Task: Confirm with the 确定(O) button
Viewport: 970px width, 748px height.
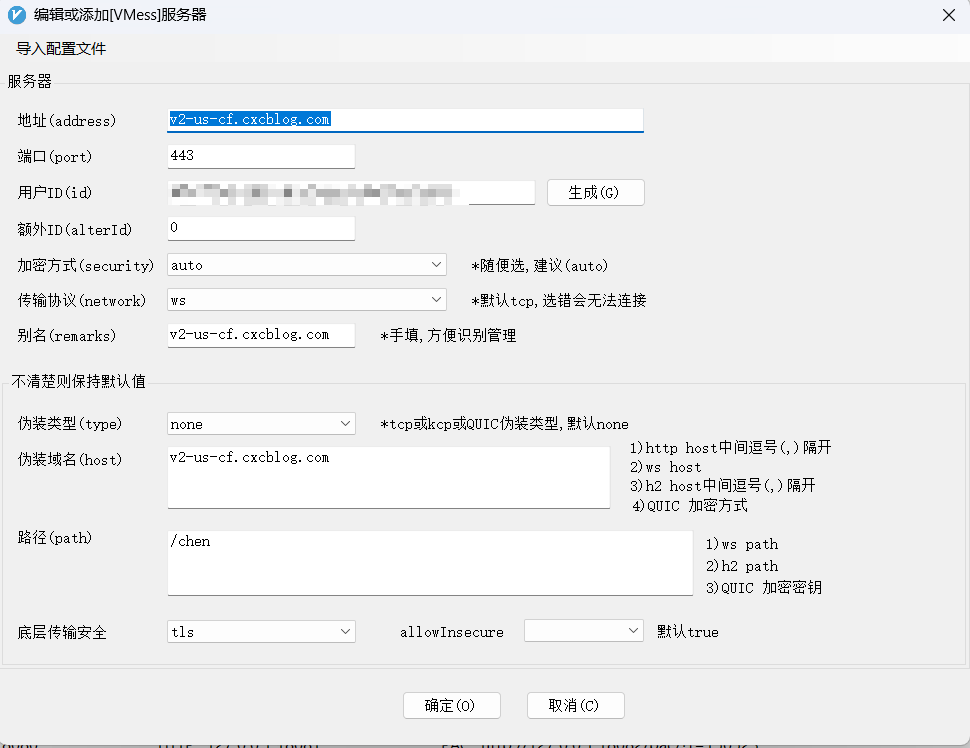Action: click(452, 705)
